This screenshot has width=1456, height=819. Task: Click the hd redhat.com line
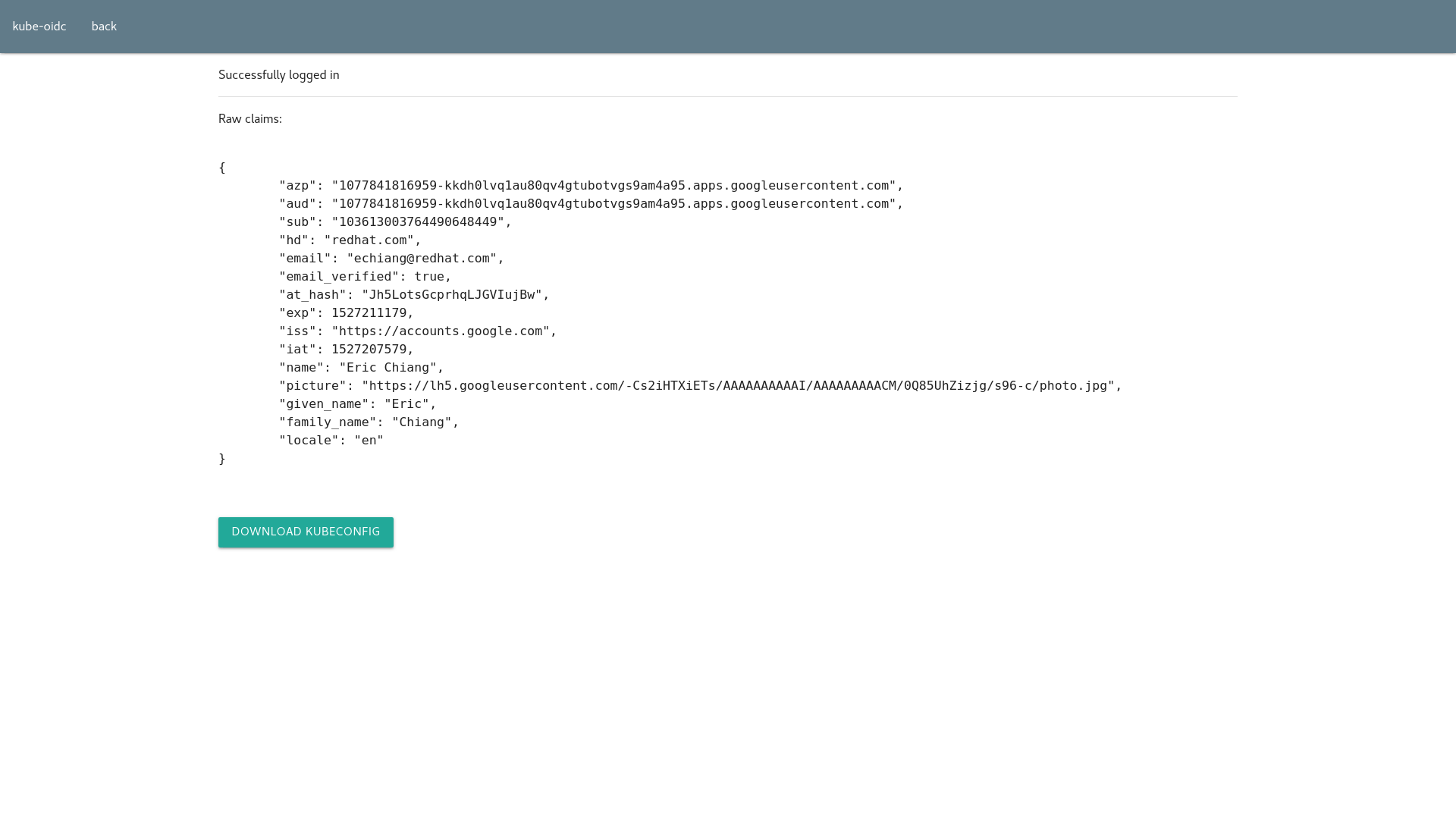click(x=350, y=240)
